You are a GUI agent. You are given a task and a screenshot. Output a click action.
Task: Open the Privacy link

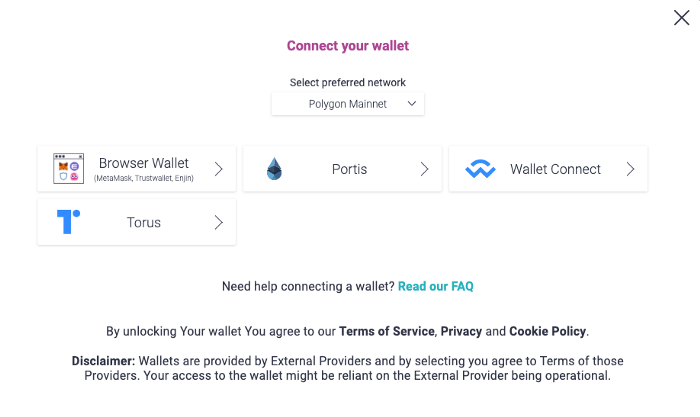point(461,331)
